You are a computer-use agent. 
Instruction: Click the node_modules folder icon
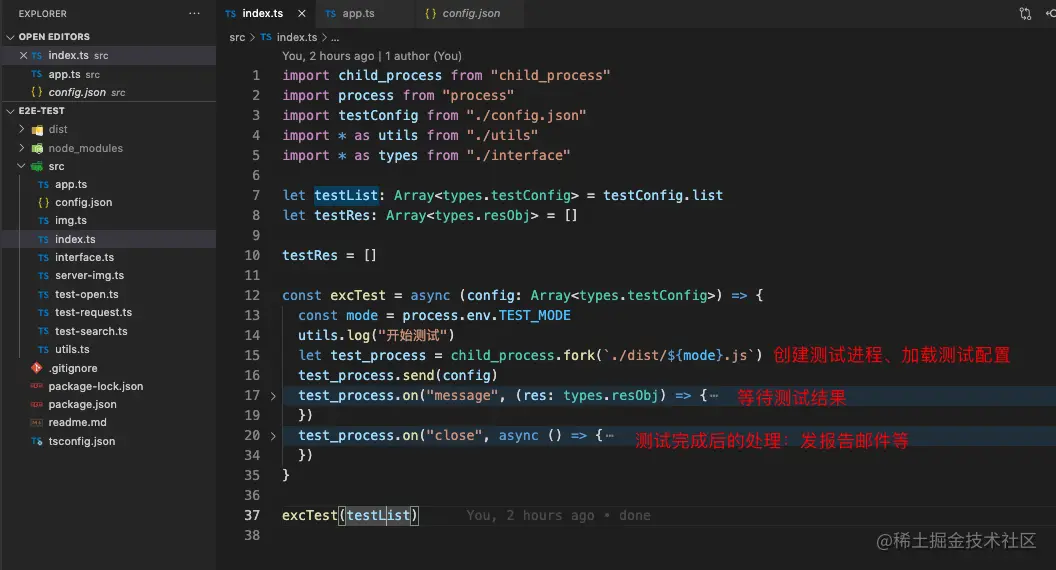(37, 148)
